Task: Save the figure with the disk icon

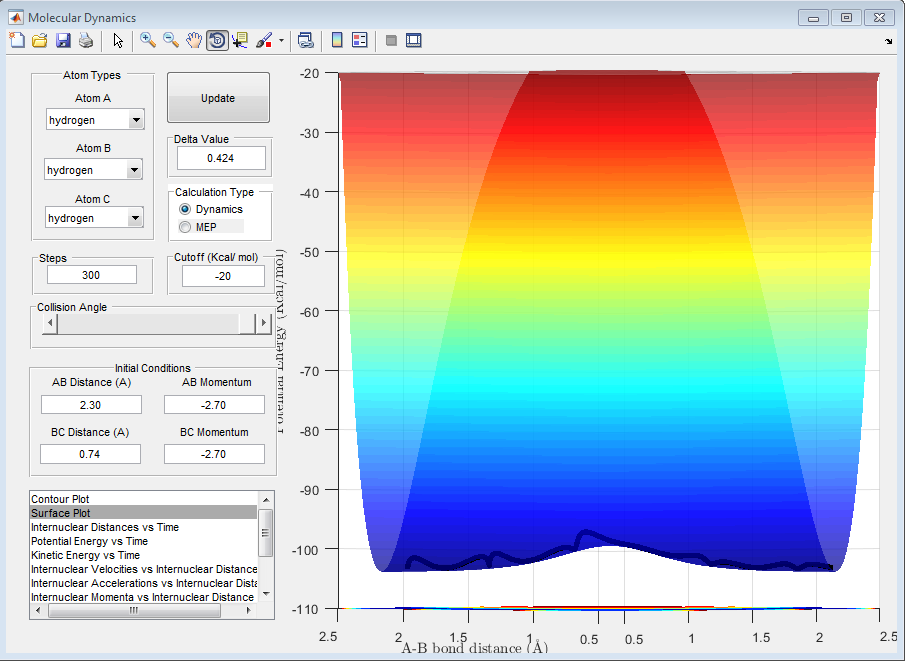Action: pyautogui.click(x=63, y=40)
